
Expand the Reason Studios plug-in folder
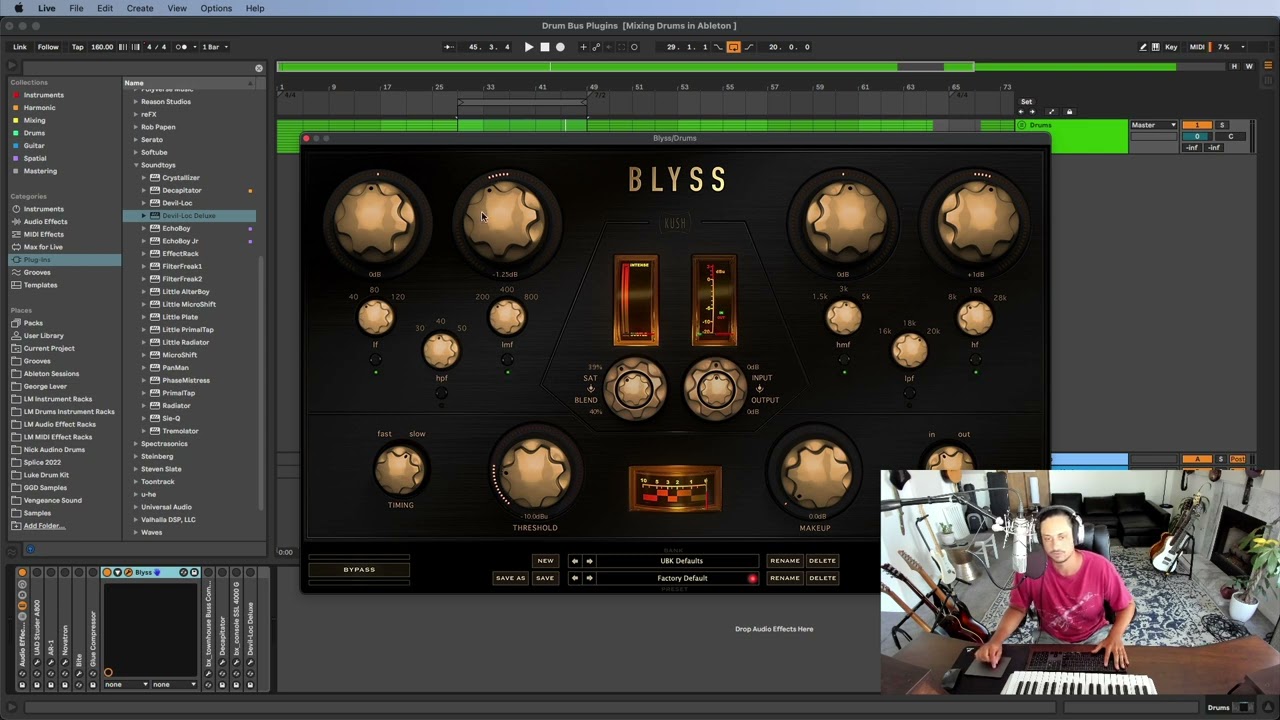[x=136, y=101]
